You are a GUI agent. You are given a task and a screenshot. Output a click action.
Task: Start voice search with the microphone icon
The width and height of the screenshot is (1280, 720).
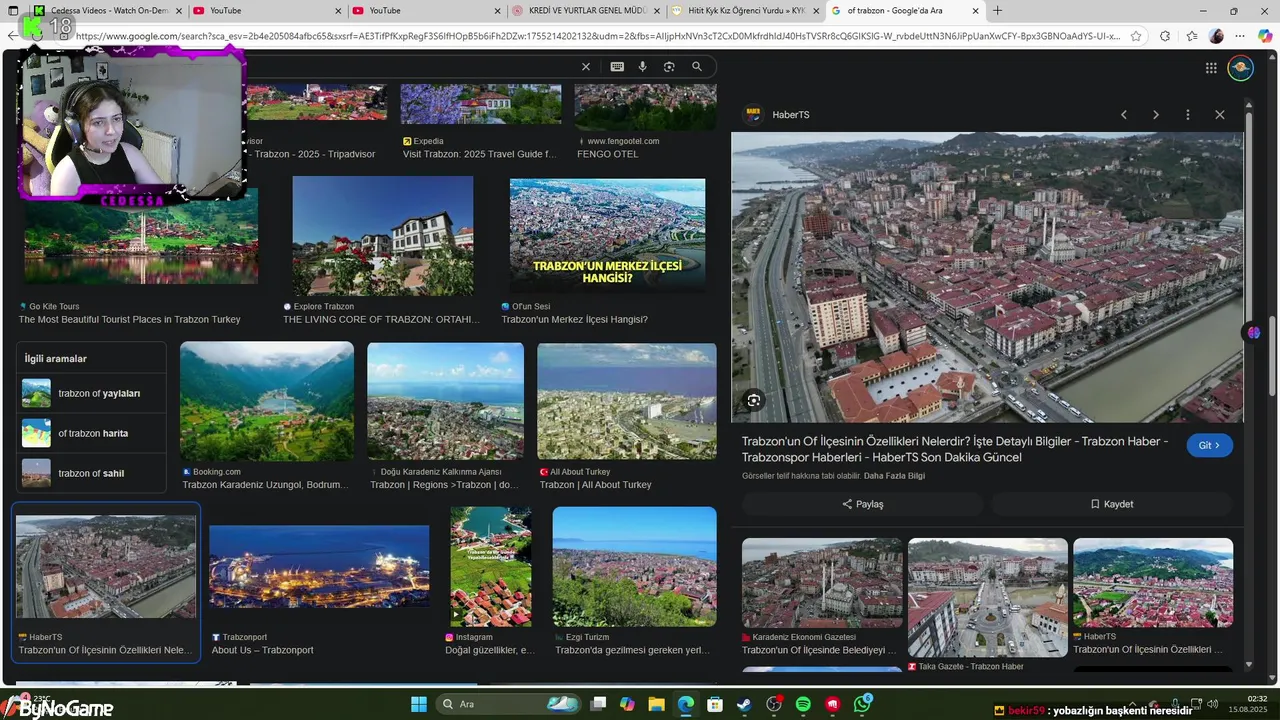pos(643,67)
